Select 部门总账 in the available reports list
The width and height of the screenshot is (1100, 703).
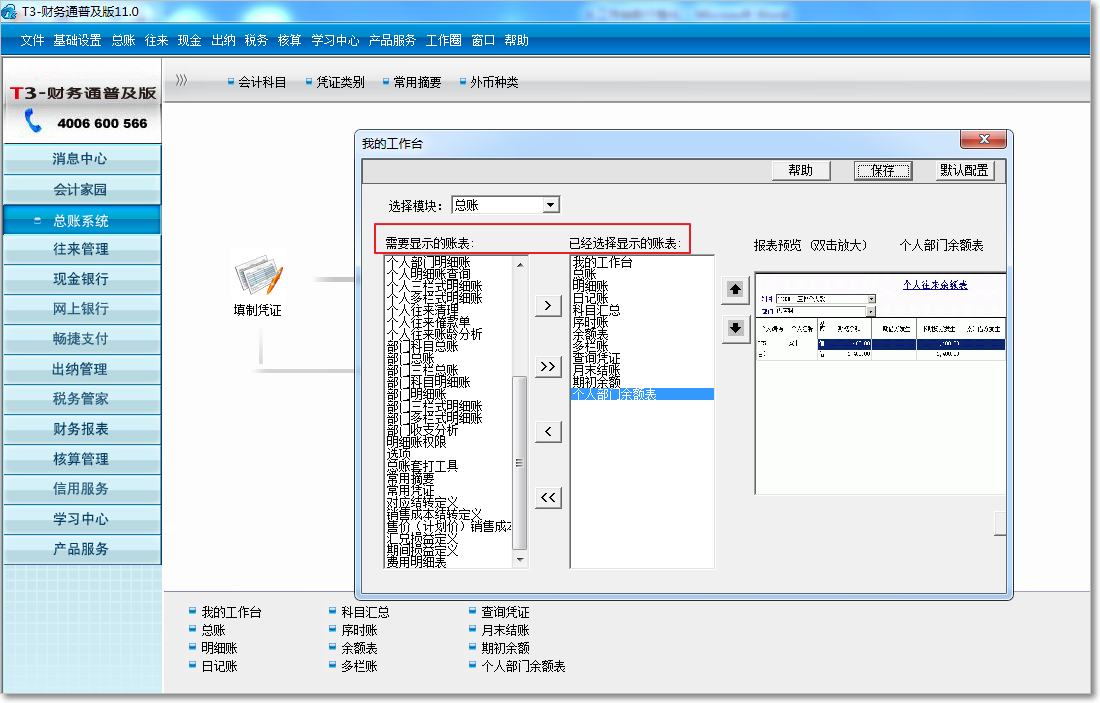(410, 358)
